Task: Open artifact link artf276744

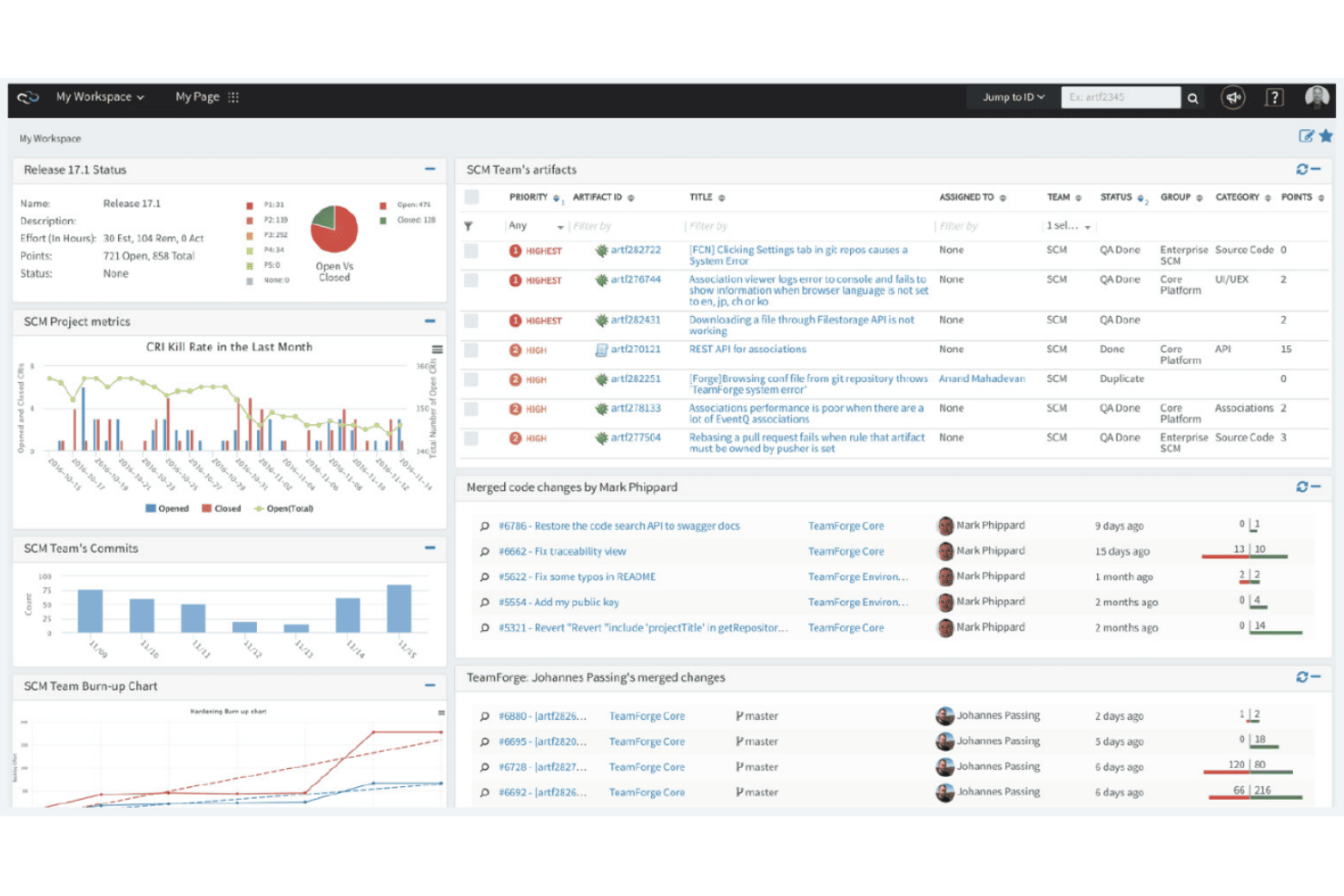Action: (635, 280)
